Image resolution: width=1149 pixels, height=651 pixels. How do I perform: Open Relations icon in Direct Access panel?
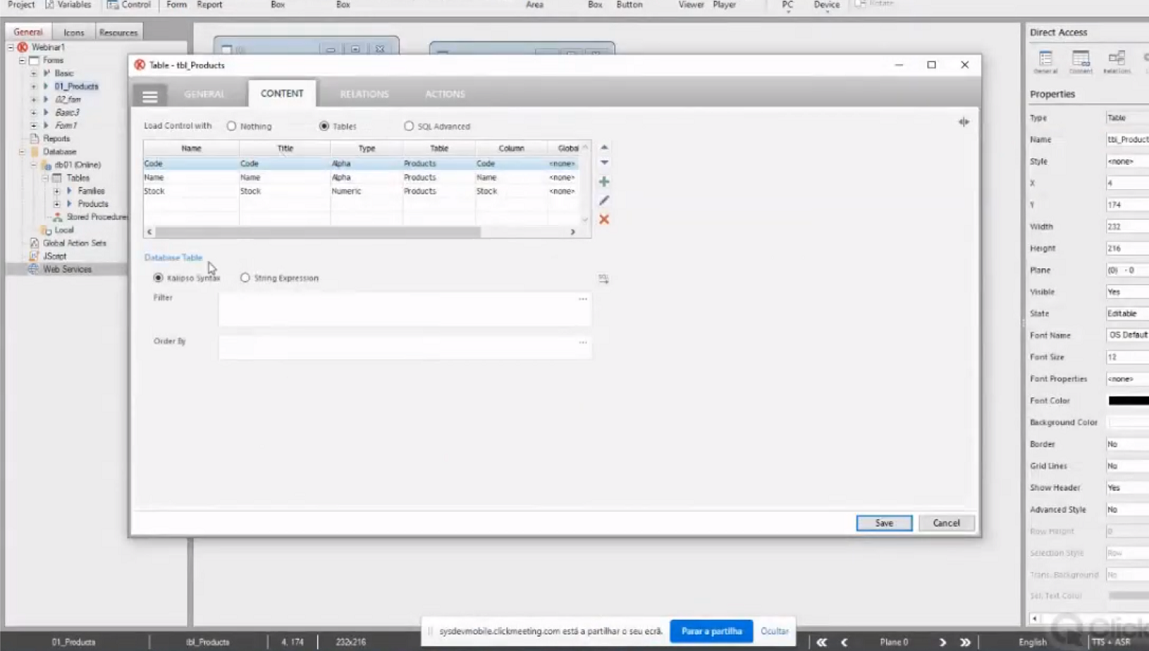[x=1116, y=61]
